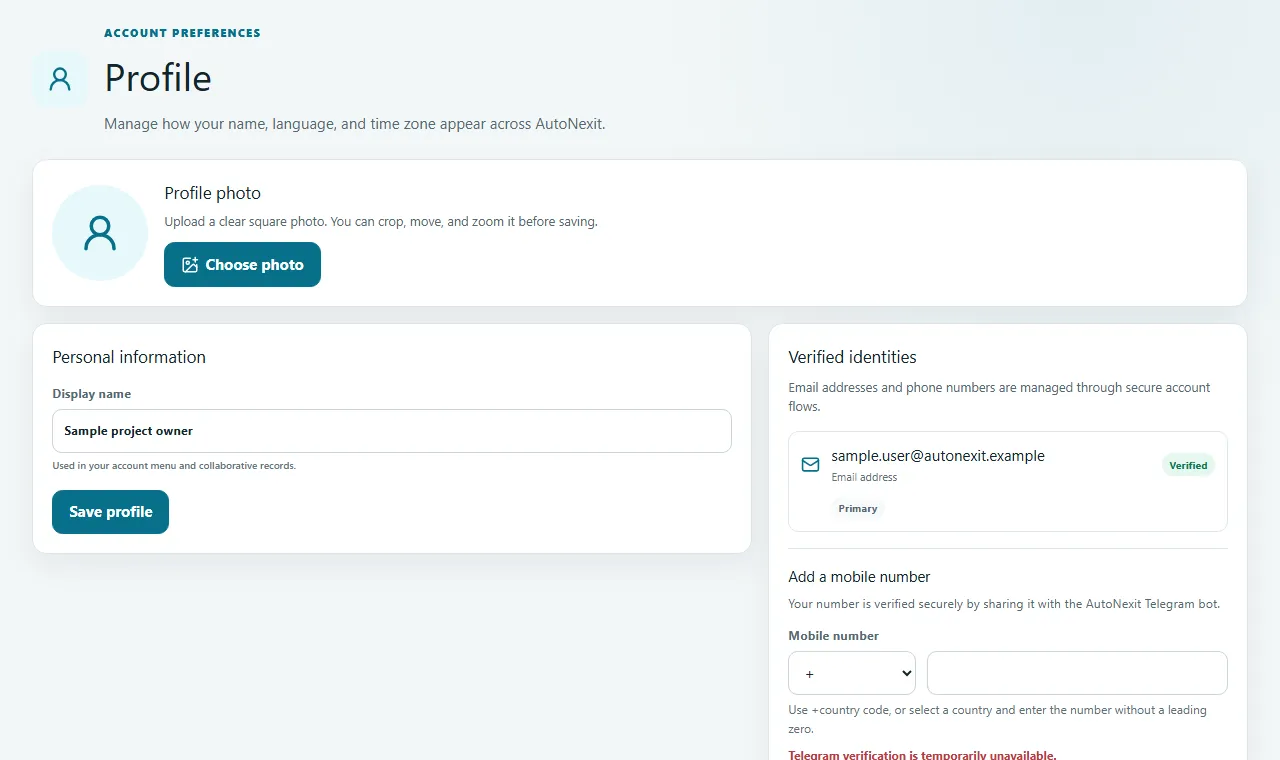Click the Save profile button

(110, 512)
